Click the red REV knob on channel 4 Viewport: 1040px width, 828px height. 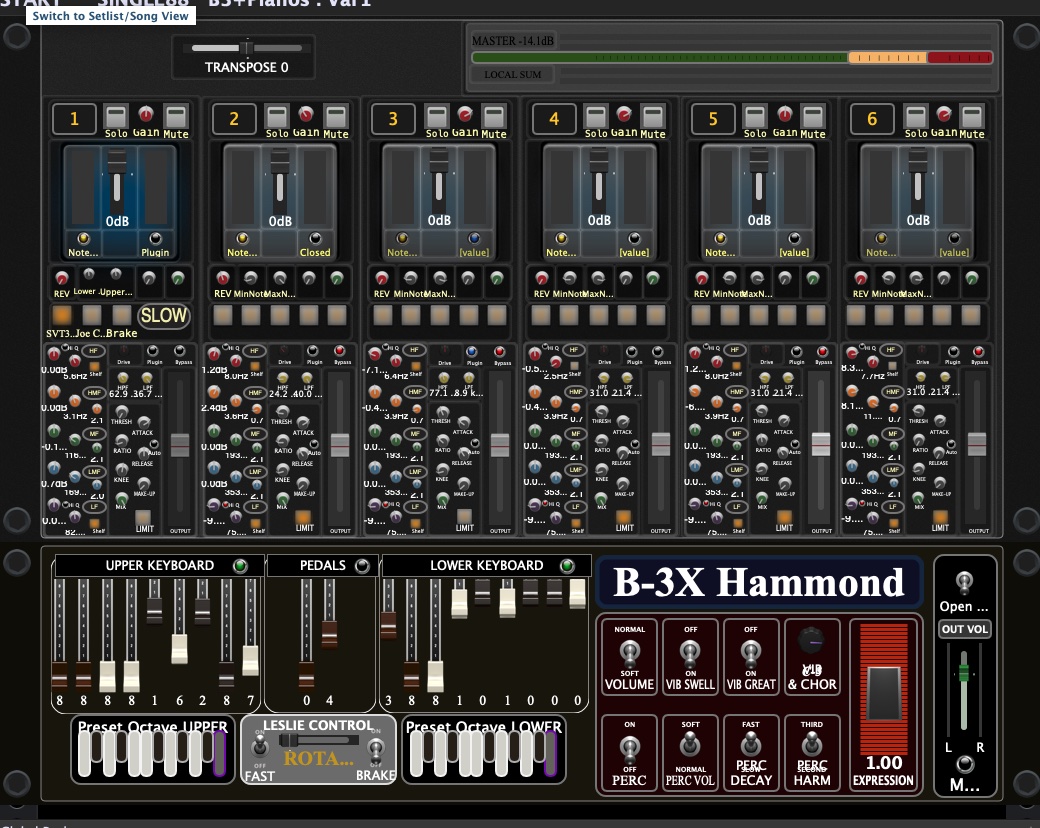(x=542, y=277)
